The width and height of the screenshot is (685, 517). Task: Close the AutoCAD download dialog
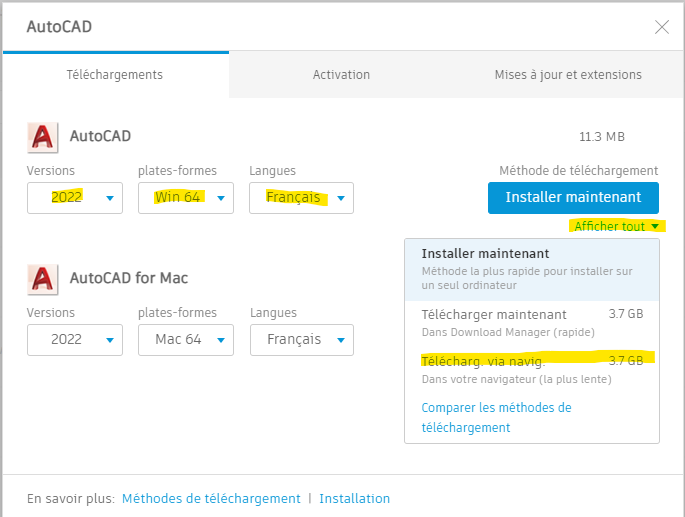(x=661, y=27)
